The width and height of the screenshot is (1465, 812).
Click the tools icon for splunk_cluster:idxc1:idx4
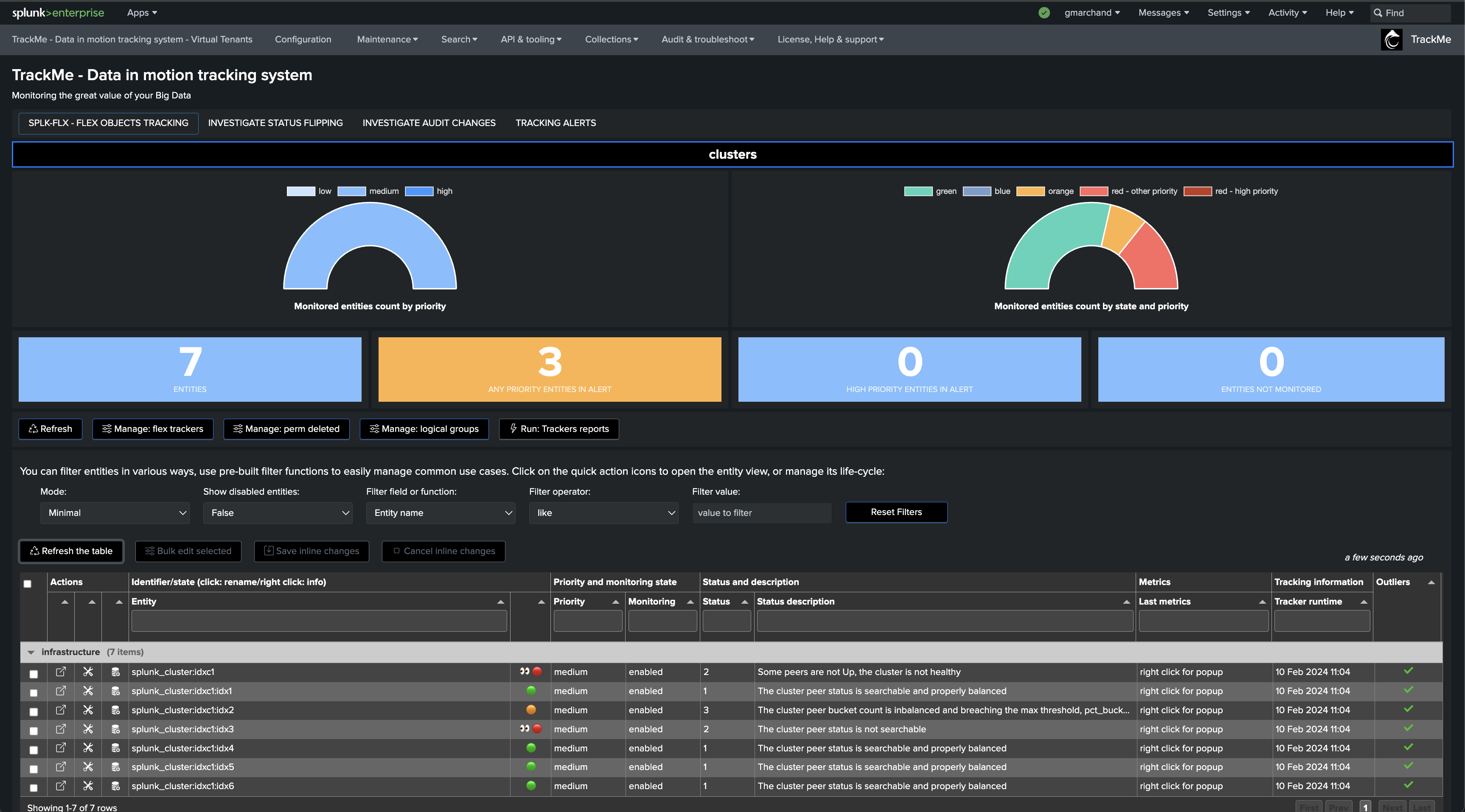pos(88,748)
